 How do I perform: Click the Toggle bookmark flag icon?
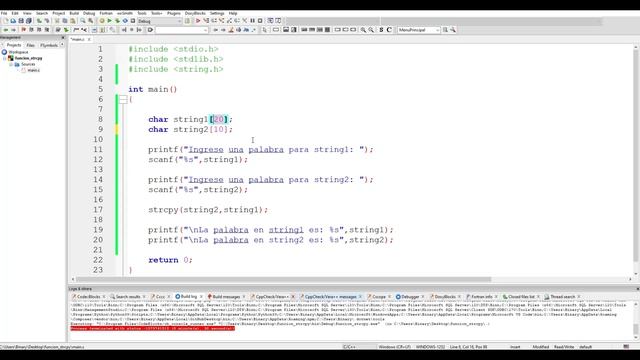tap(24, 30)
